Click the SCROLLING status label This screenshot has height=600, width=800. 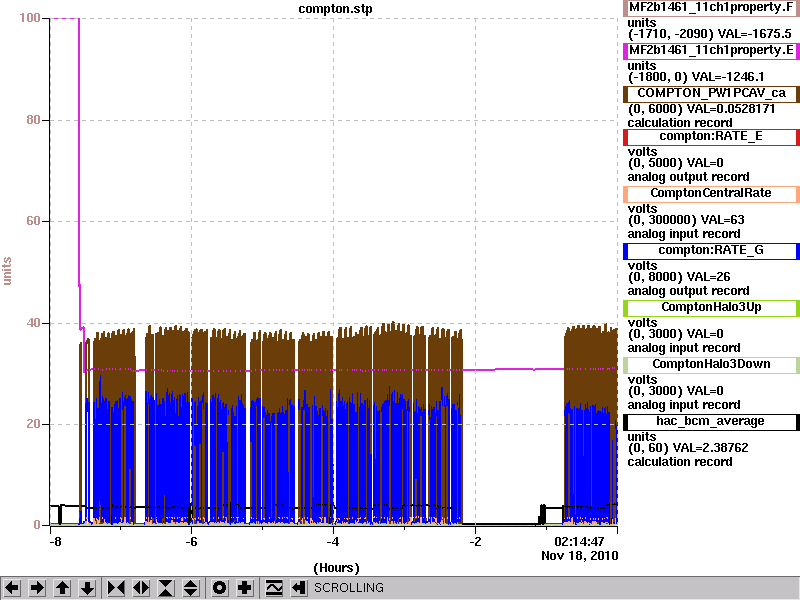(349, 588)
